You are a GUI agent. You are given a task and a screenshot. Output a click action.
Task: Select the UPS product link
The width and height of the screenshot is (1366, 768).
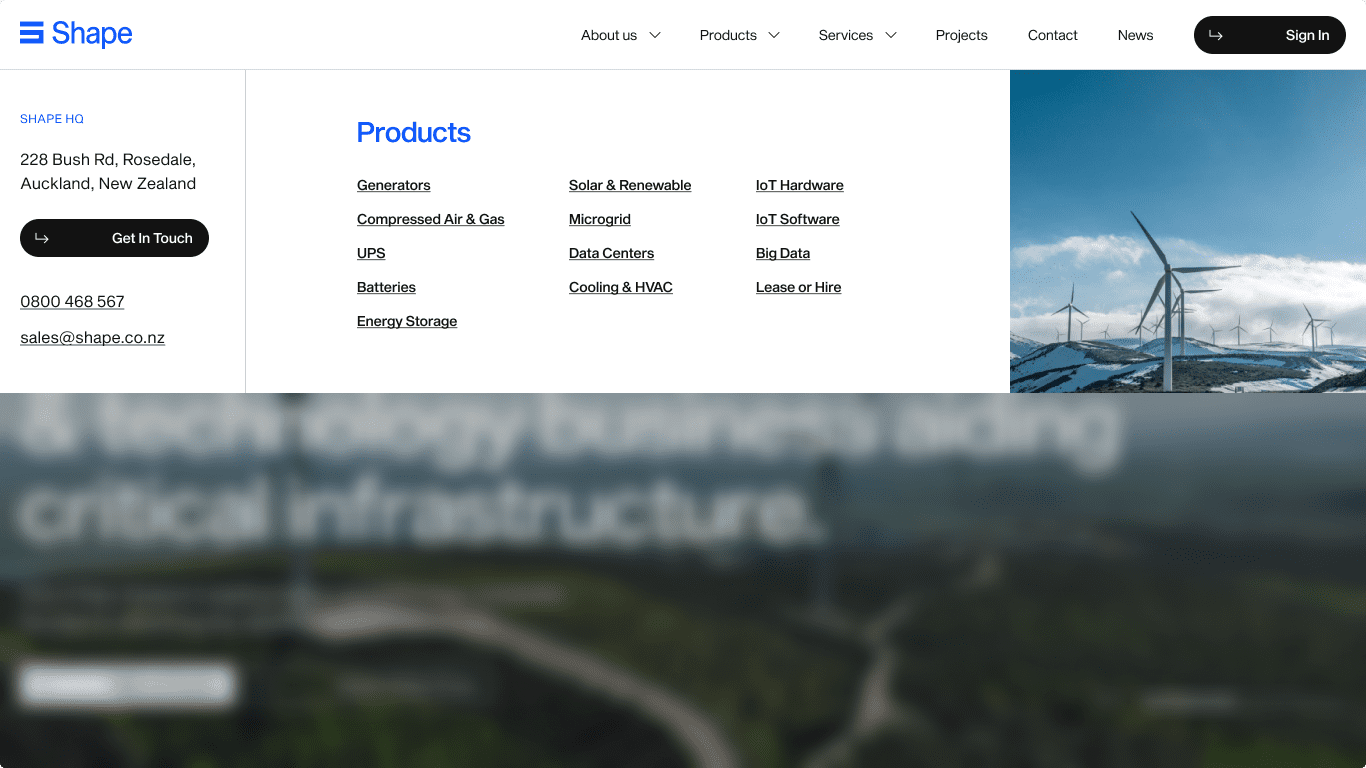pyautogui.click(x=371, y=253)
